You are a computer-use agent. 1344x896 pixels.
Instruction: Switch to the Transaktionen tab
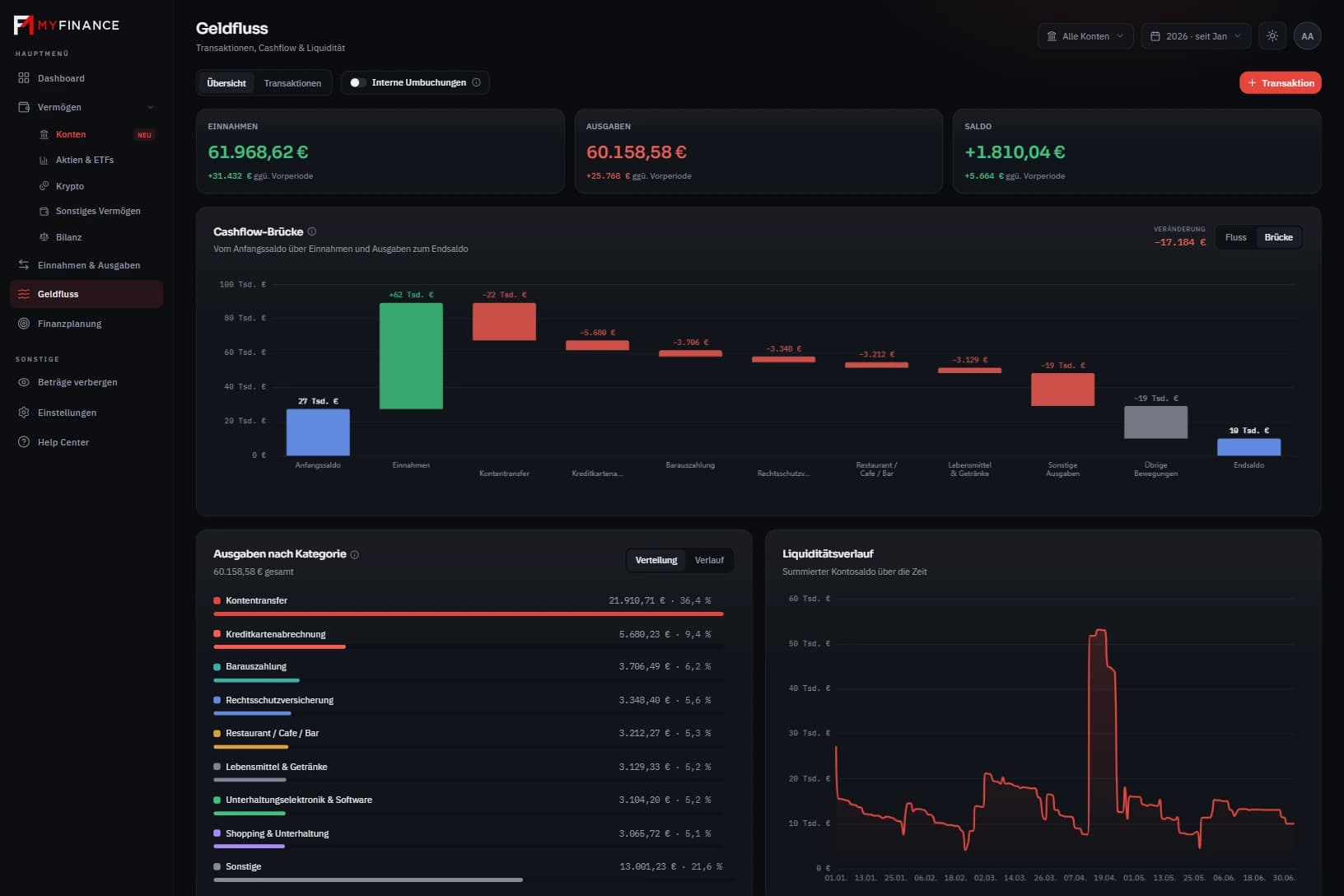[x=292, y=83]
